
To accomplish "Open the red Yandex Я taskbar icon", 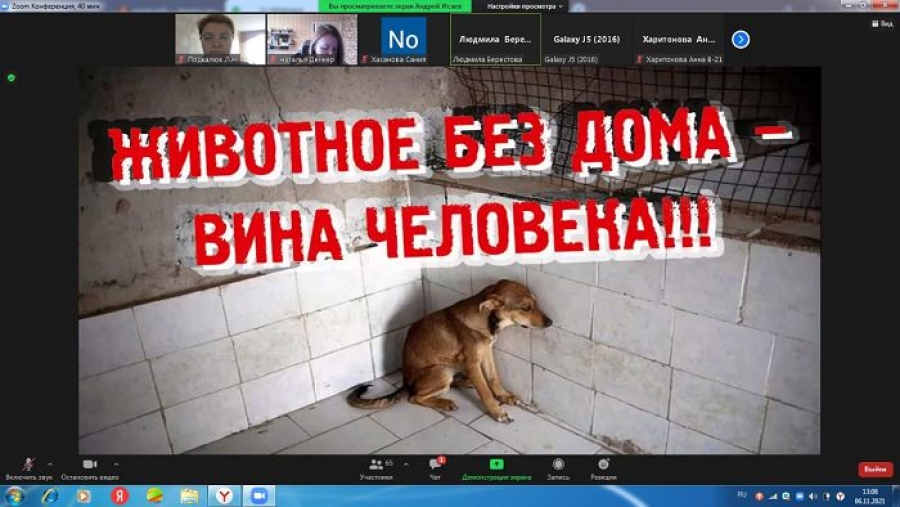I will 119,496.
